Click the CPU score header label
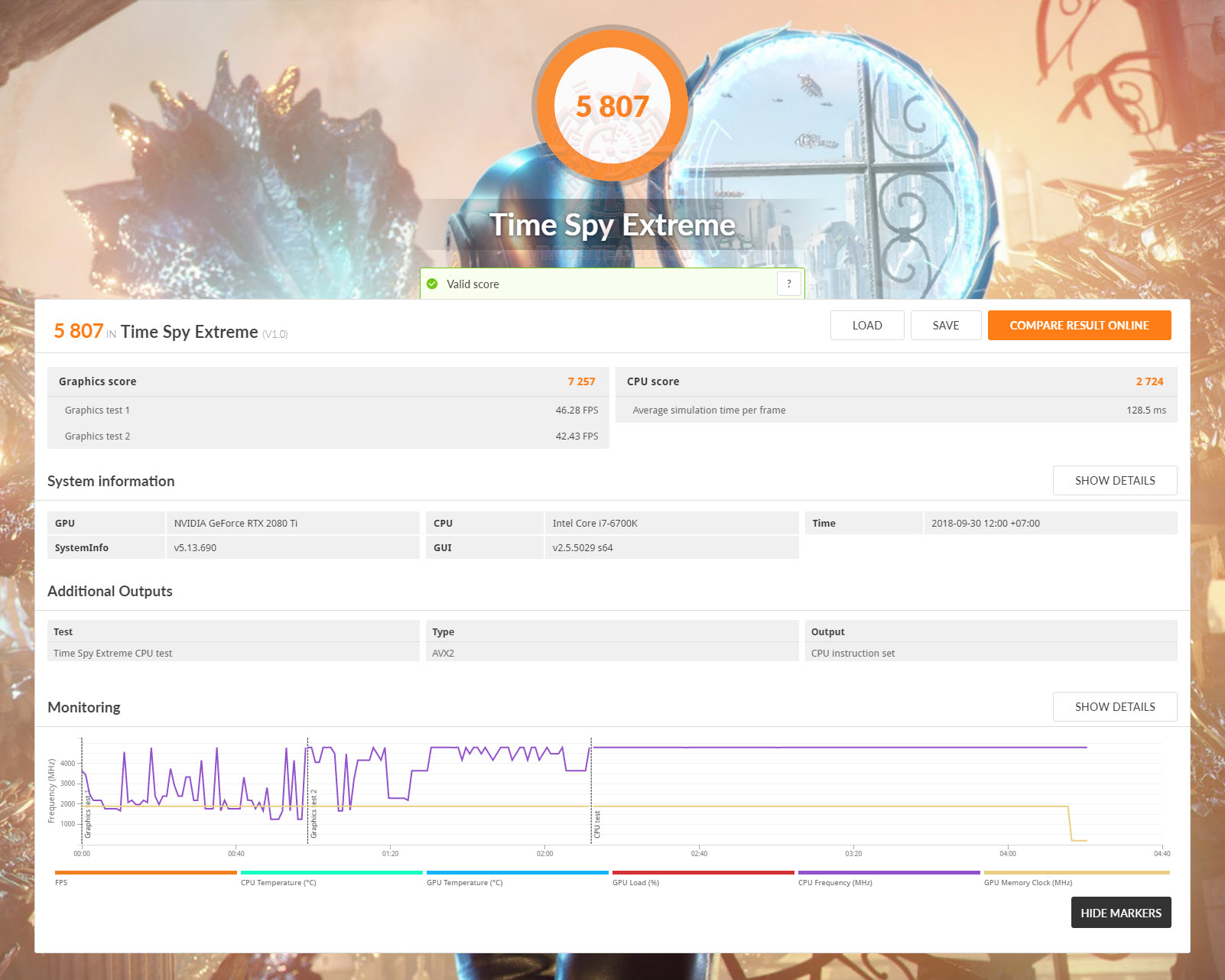The image size is (1225, 980). (x=653, y=381)
